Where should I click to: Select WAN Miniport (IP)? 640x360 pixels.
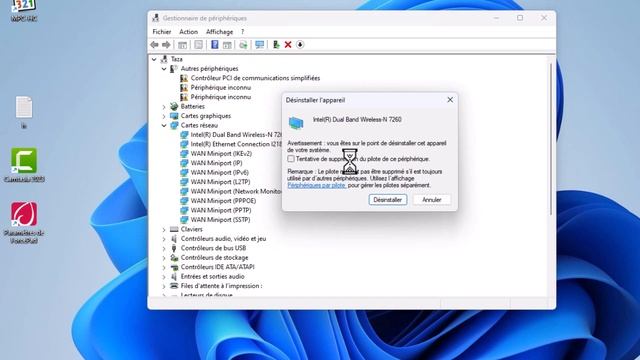point(216,163)
